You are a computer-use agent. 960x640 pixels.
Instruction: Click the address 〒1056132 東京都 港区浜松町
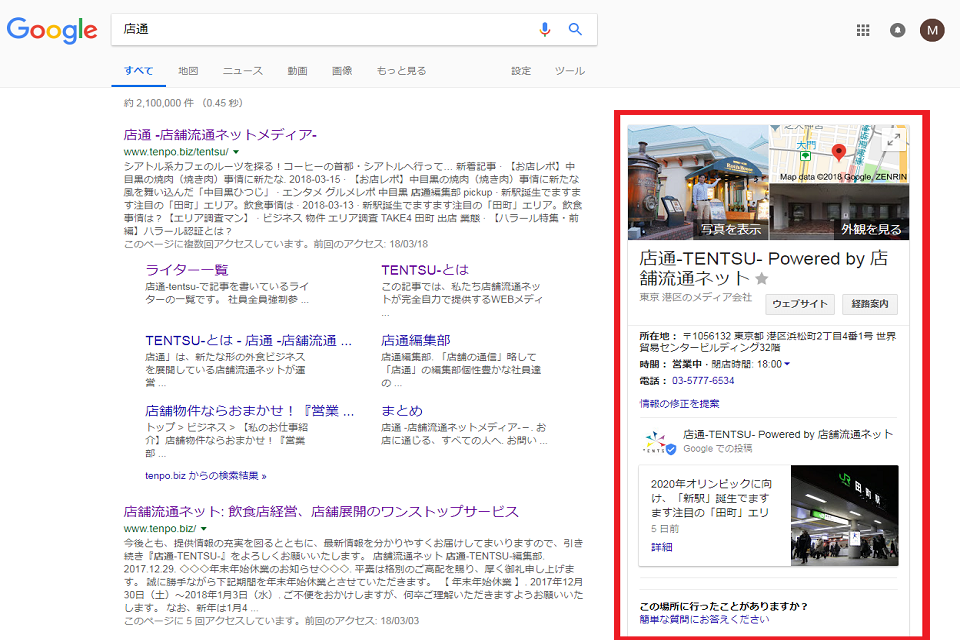point(768,341)
